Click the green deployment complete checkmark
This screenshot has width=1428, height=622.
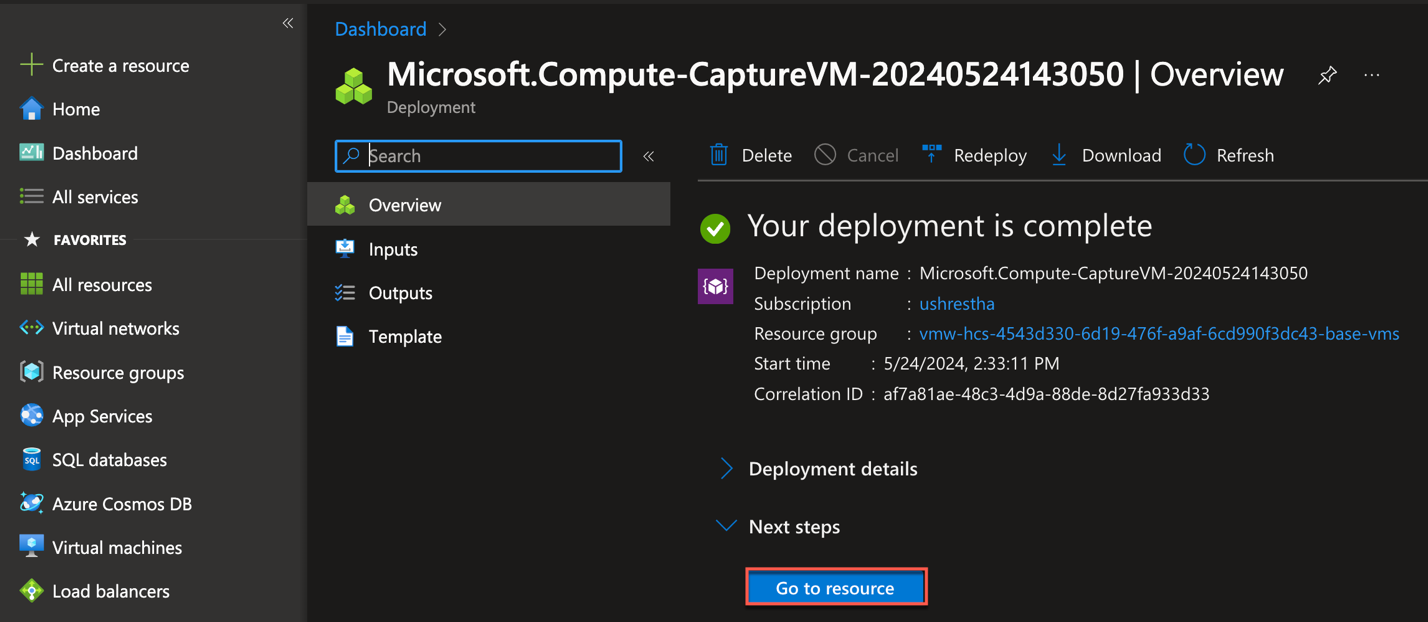tap(715, 228)
